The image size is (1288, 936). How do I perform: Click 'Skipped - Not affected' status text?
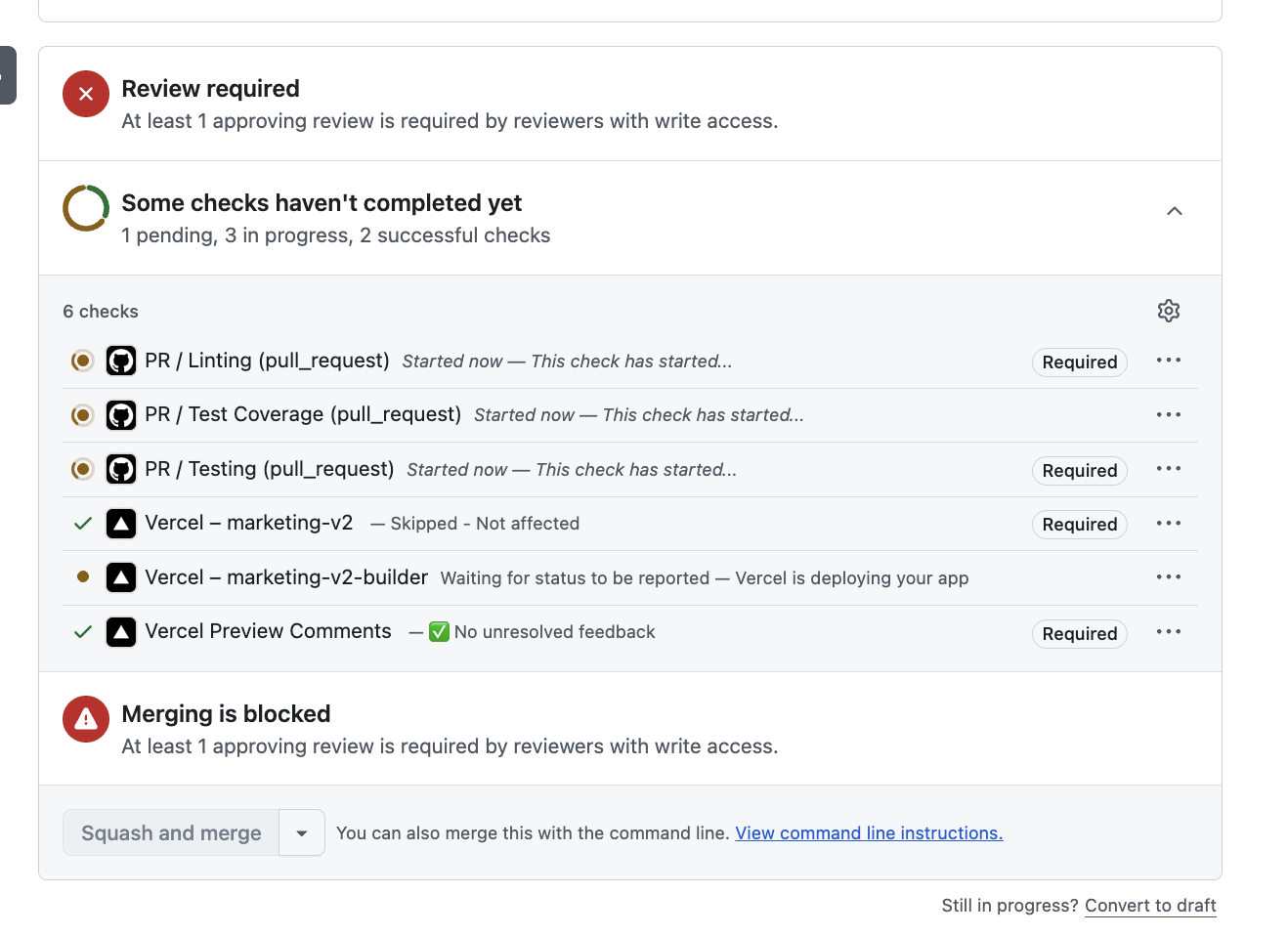485,524
